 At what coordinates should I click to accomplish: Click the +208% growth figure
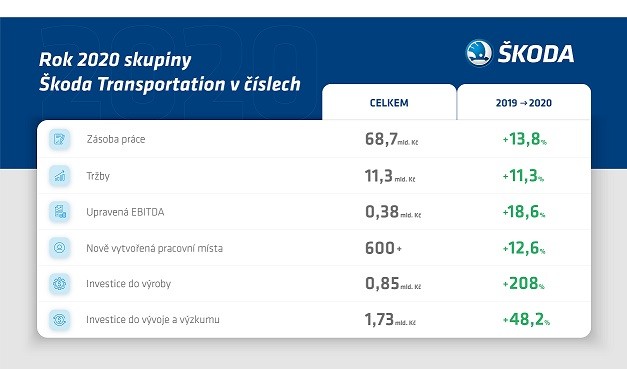tap(523, 283)
